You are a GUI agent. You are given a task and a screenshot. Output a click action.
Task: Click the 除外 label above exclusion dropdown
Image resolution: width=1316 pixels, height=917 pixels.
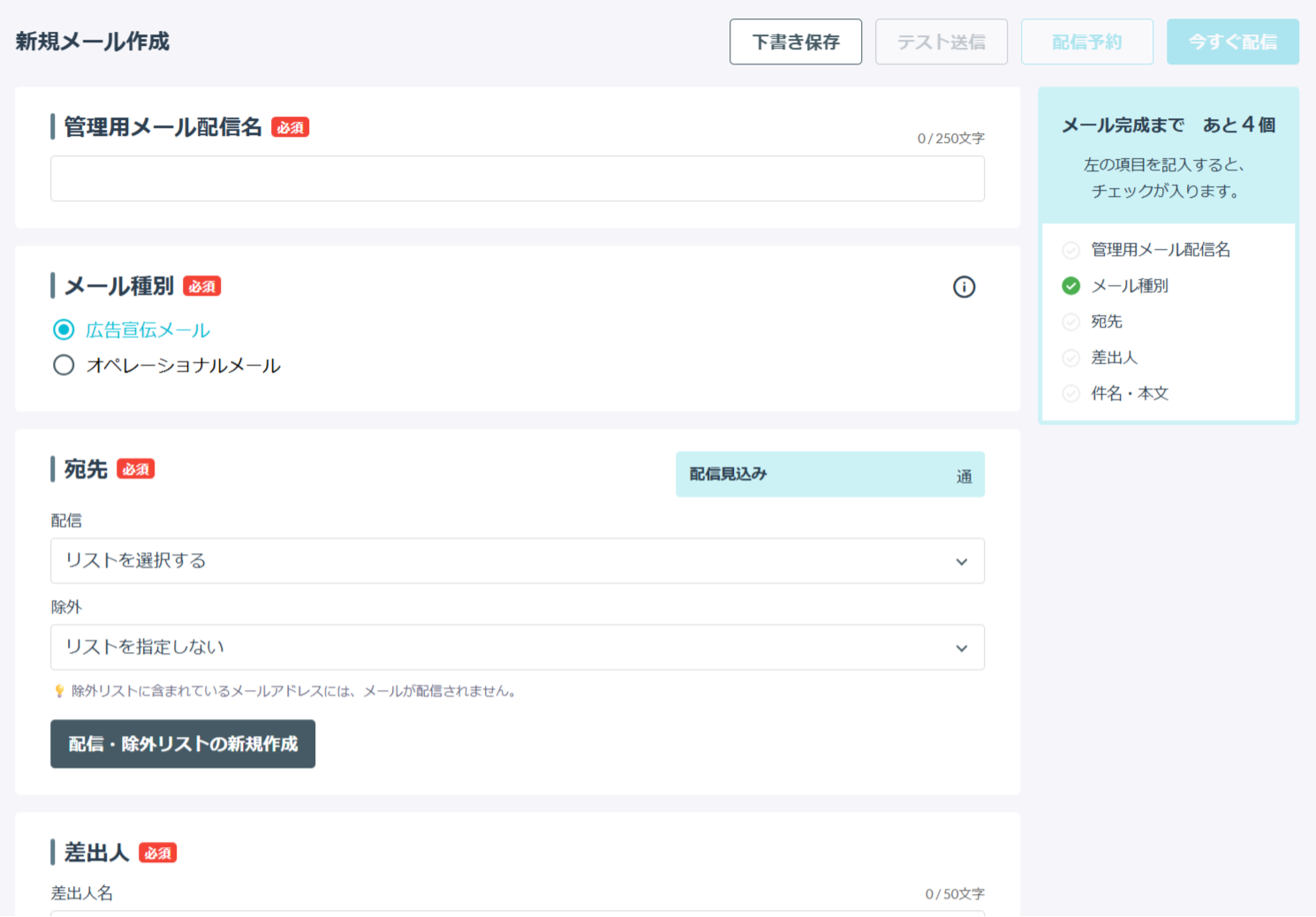(x=66, y=608)
